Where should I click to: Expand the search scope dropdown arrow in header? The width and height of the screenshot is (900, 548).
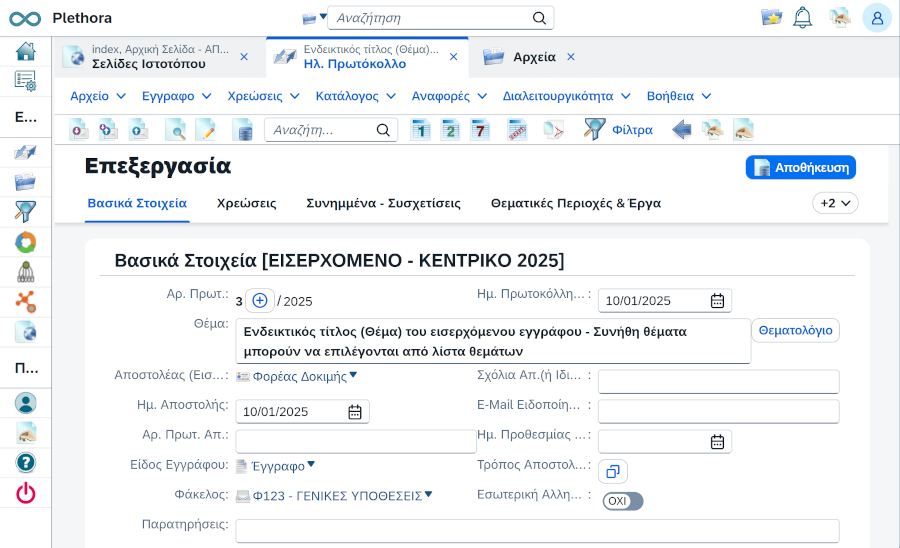pyautogui.click(x=323, y=17)
